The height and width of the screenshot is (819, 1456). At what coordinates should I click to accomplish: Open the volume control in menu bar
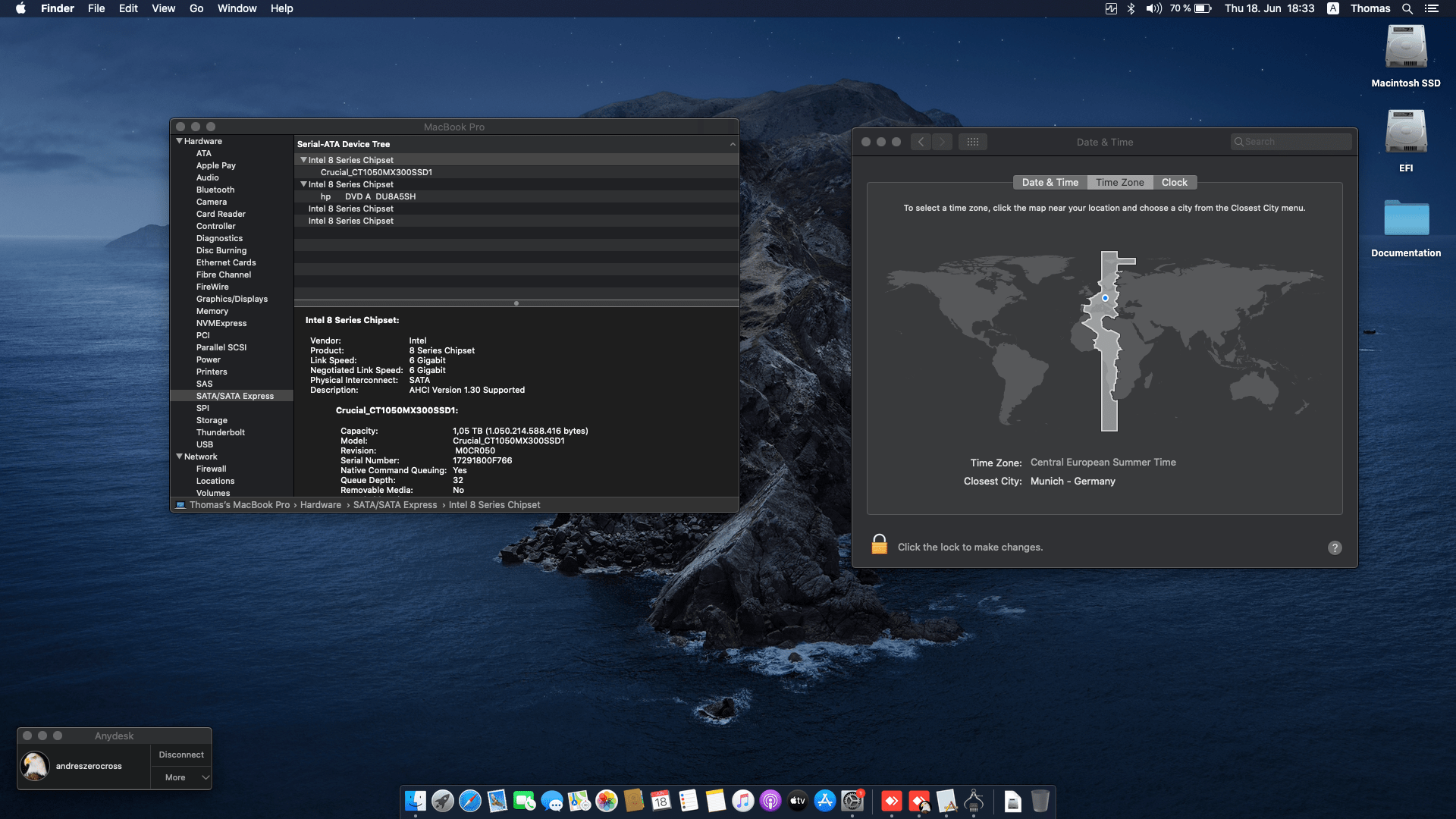pyautogui.click(x=1153, y=8)
